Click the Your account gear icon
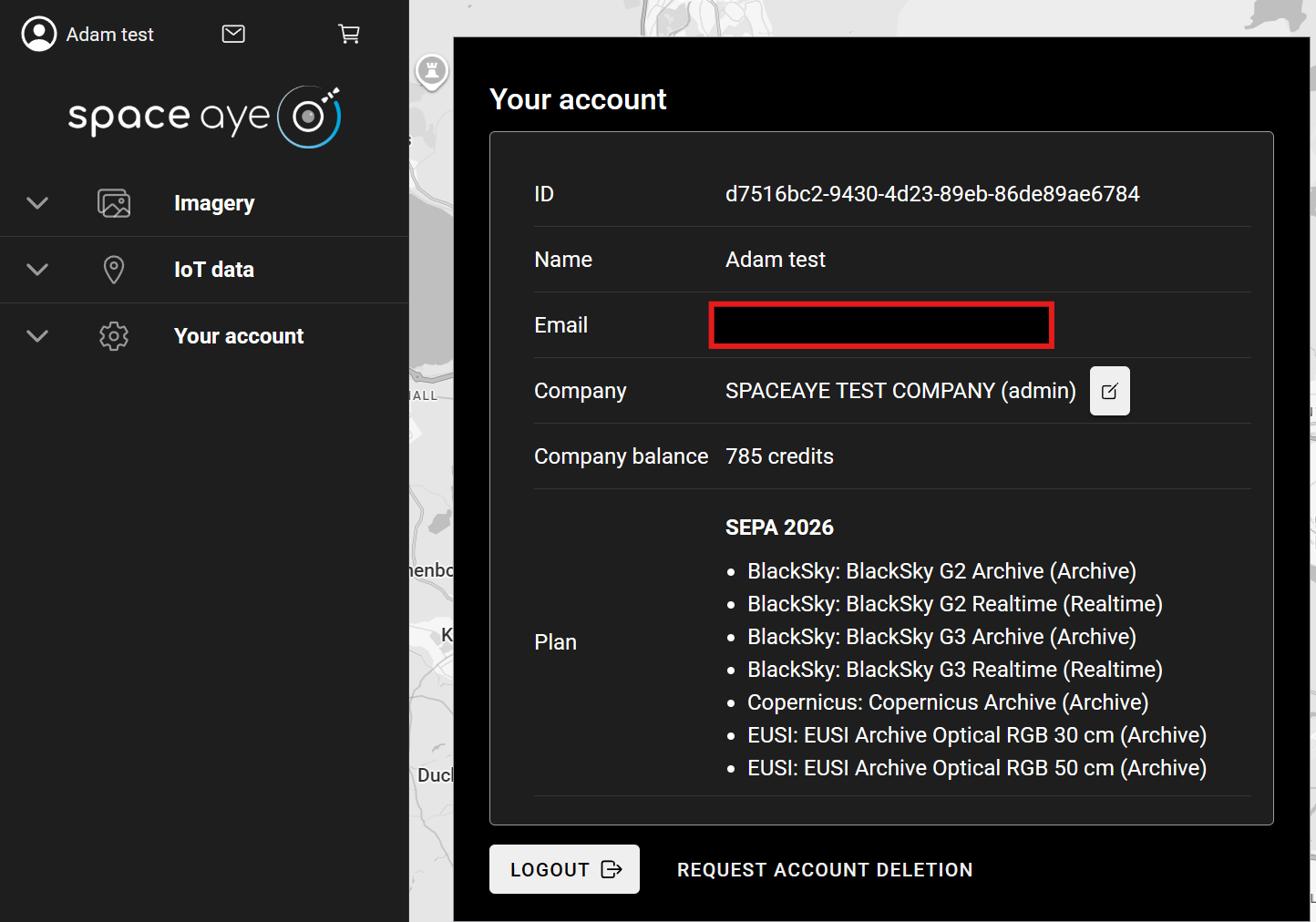Image resolution: width=1316 pixels, height=922 pixels. pos(114,336)
